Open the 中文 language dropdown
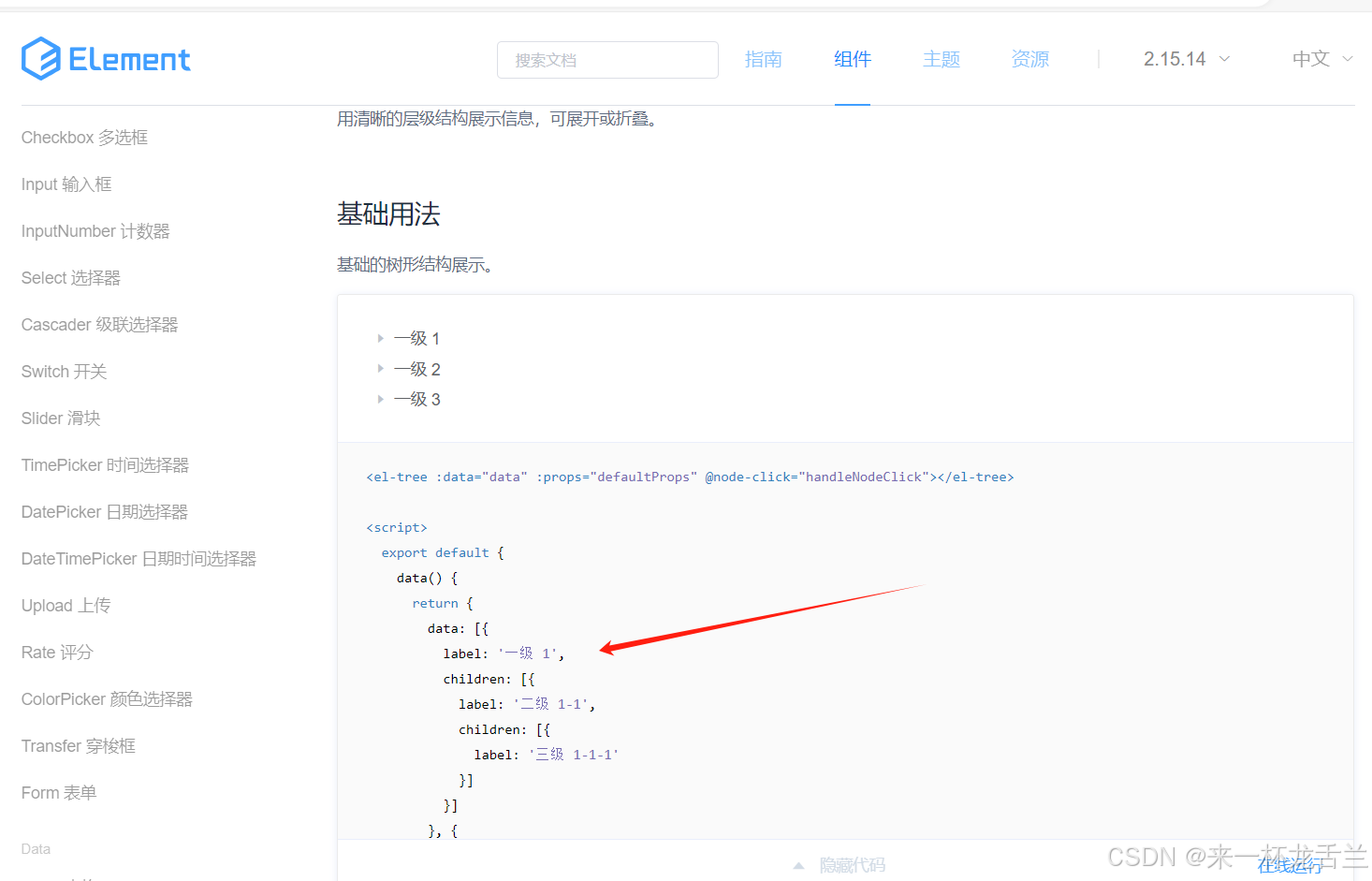Image resolution: width=1372 pixels, height=881 pixels. click(1322, 59)
